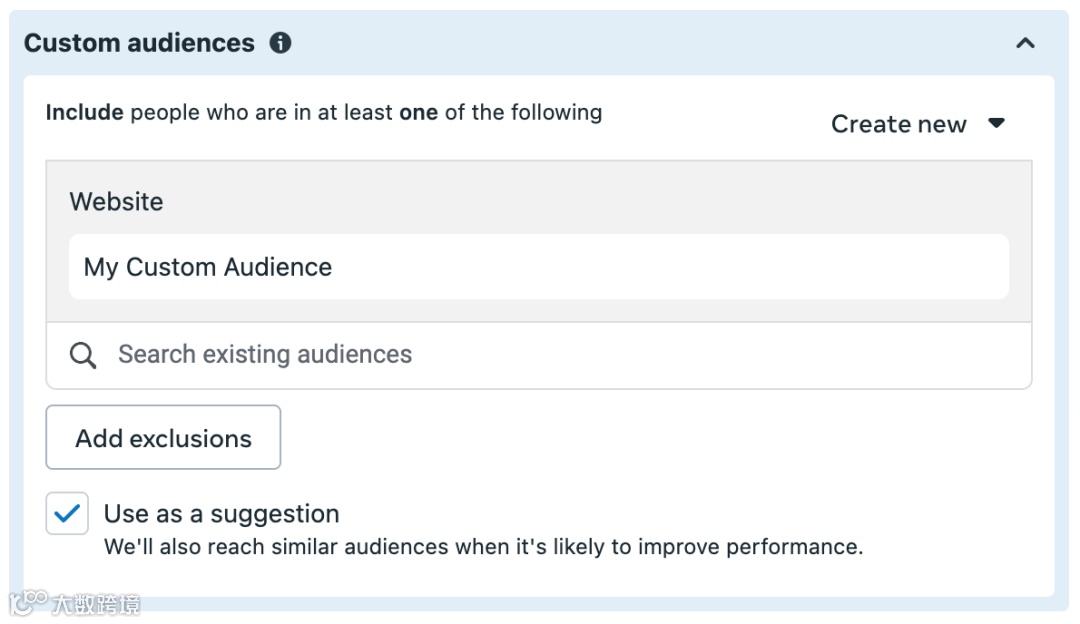Click the caret arrow beside Create new
The image size is (1080, 624).
point(996,123)
